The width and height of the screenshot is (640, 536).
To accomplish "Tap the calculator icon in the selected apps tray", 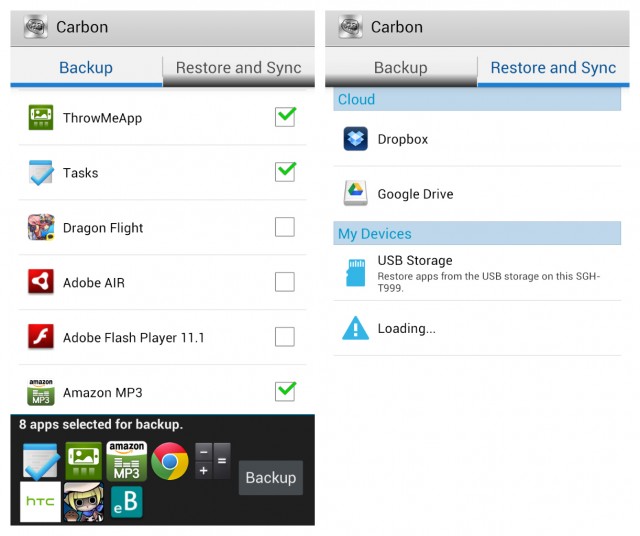I will 212,461.
